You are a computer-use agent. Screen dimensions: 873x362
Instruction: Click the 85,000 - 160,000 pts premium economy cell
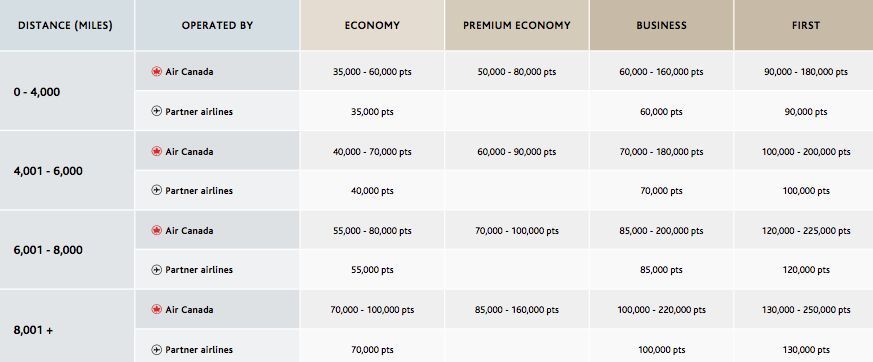click(x=517, y=310)
